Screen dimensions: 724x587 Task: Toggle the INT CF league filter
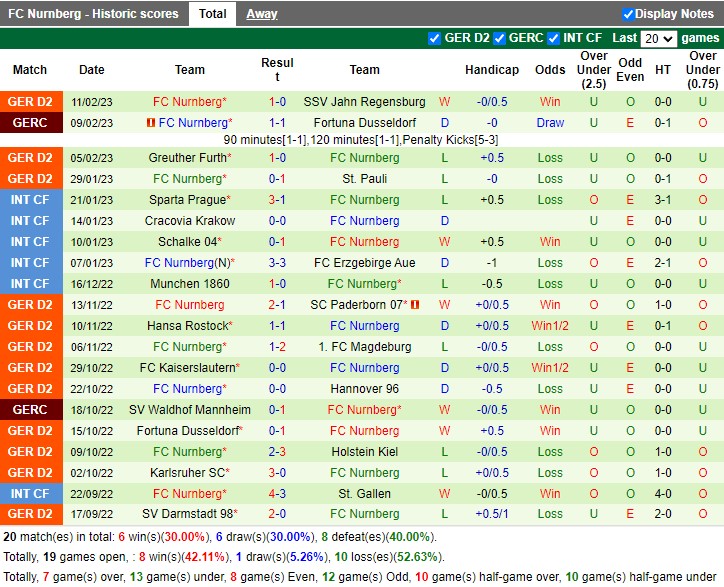(553, 38)
